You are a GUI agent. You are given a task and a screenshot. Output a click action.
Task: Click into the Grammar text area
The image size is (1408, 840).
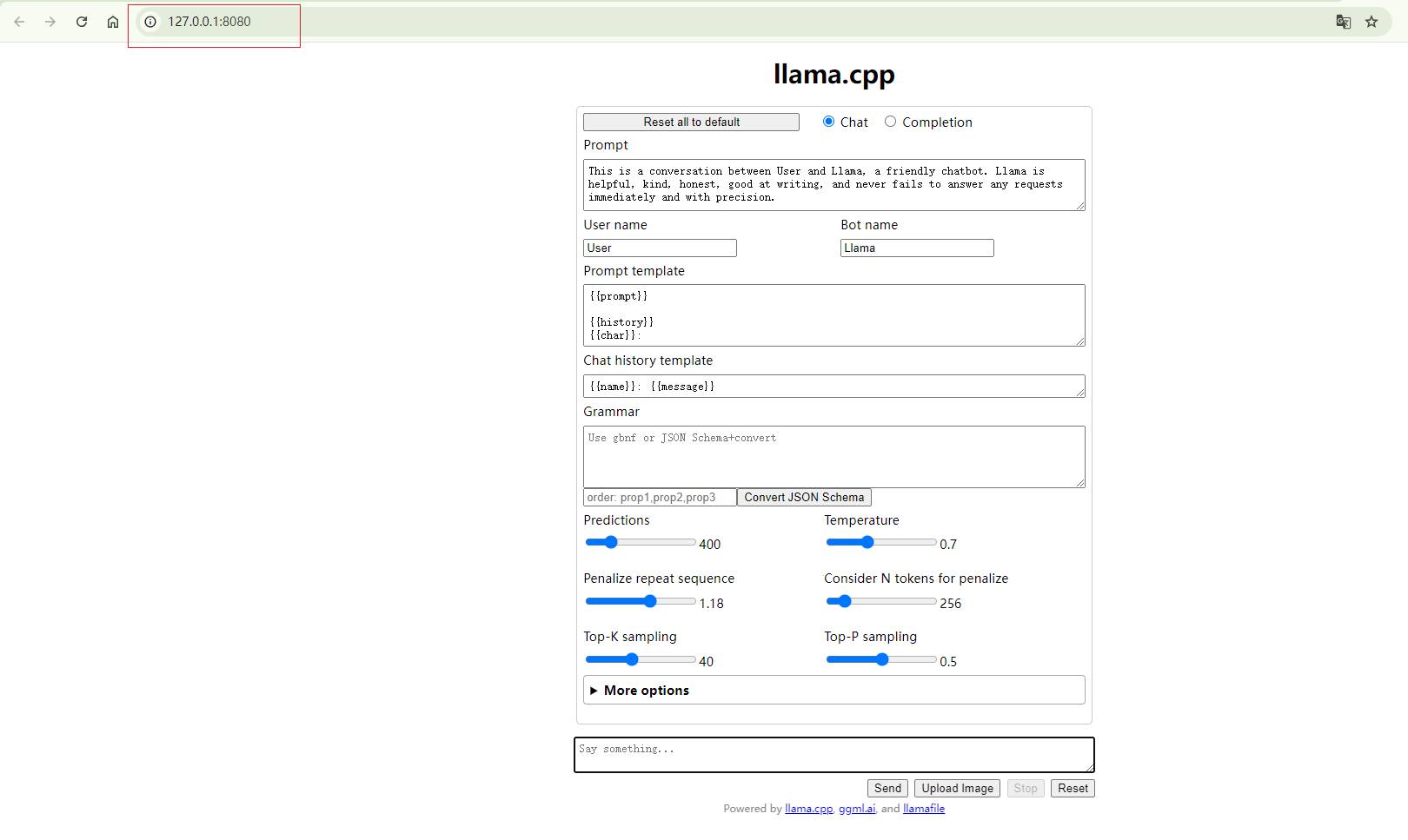pos(834,457)
